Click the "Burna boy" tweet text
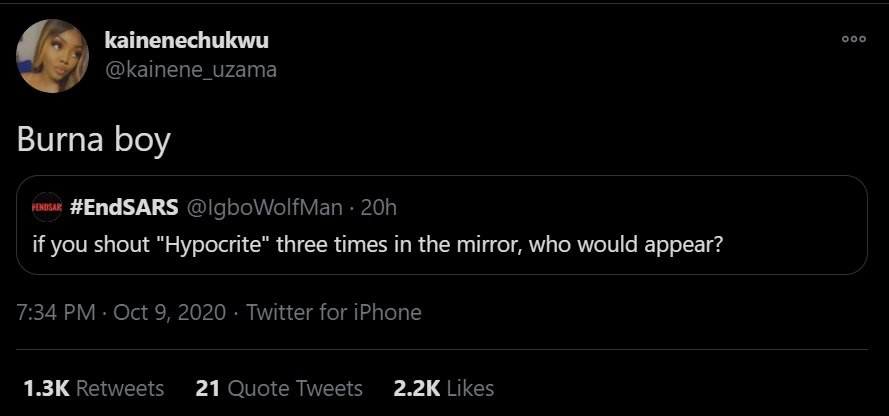This screenshot has width=889, height=416. click(93, 139)
